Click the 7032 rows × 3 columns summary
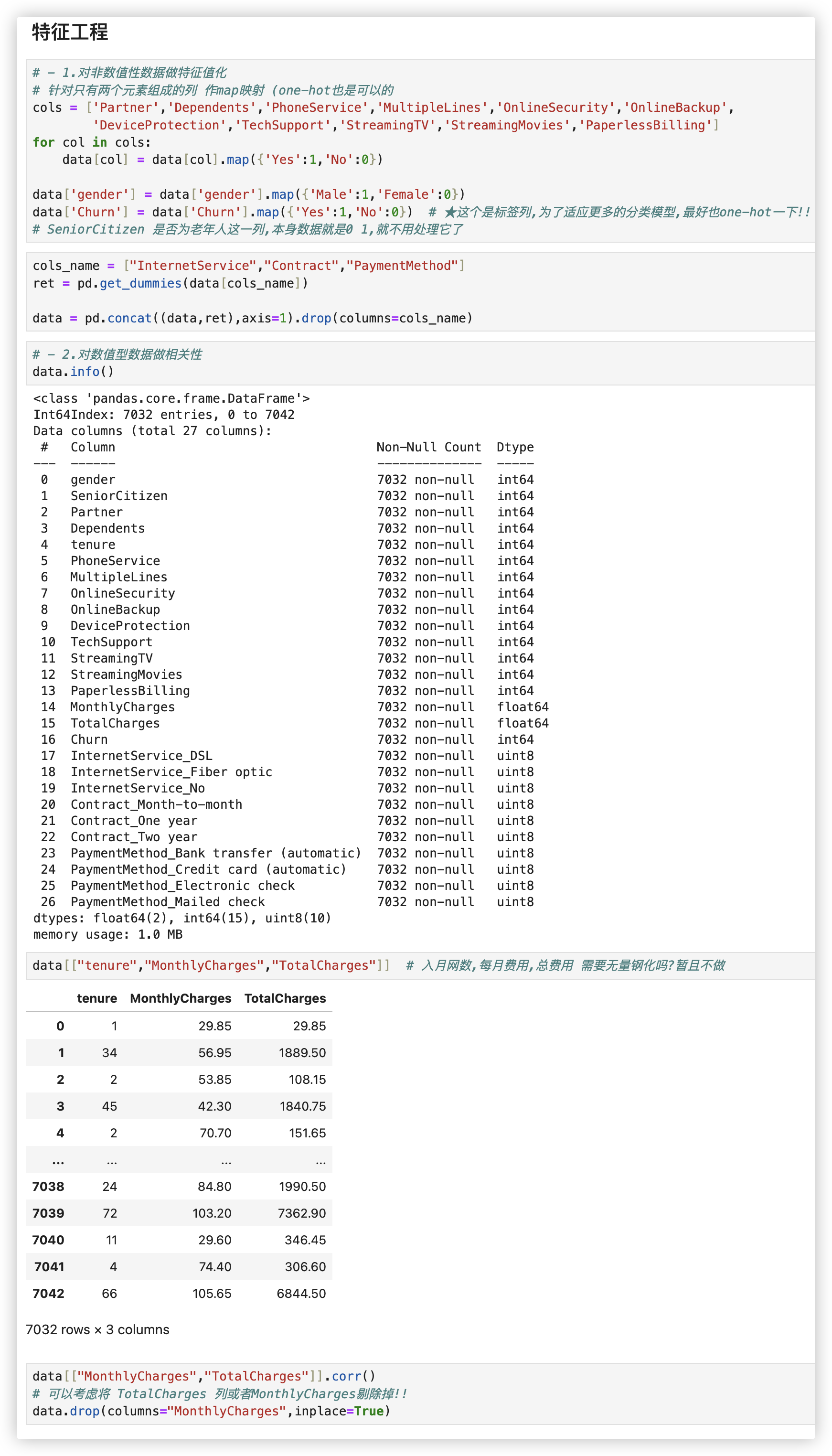 [x=98, y=1329]
